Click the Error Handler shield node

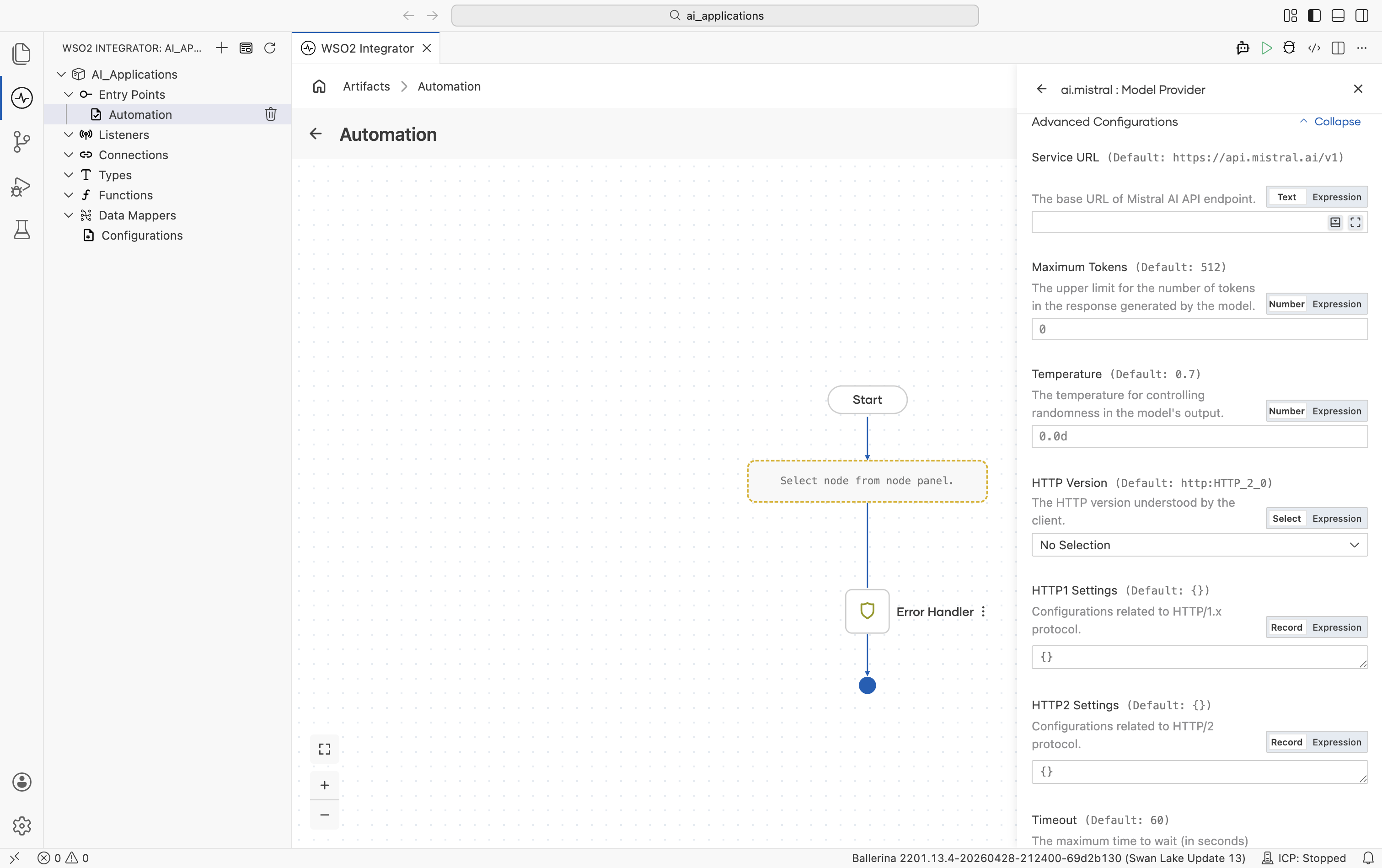click(x=867, y=611)
